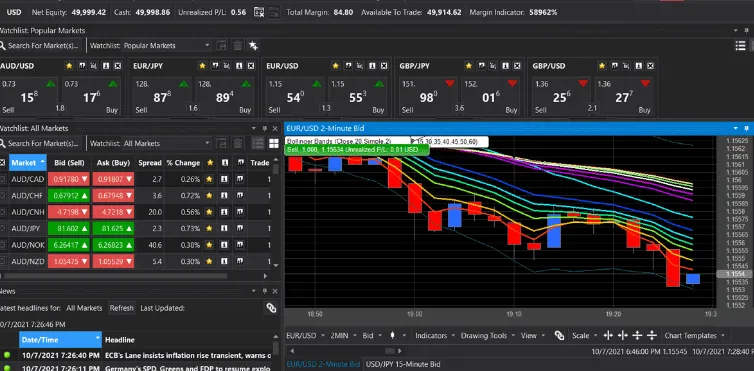Open the 2MIN timeframe dropdown

click(x=343, y=335)
